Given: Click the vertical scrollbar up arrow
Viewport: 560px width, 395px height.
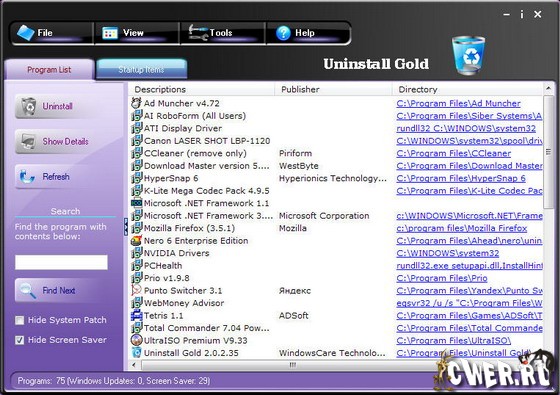Looking at the screenshot, I should [x=548, y=88].
